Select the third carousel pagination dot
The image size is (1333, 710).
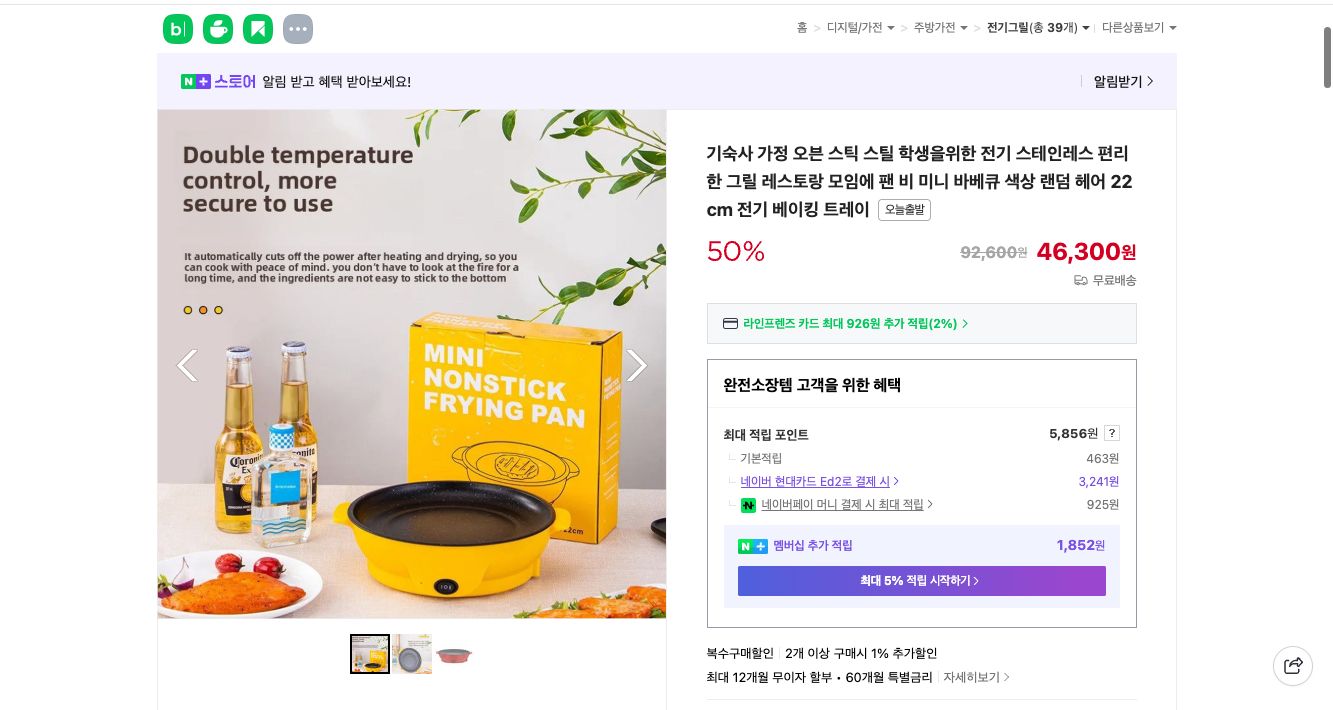(x=219, y=310)
